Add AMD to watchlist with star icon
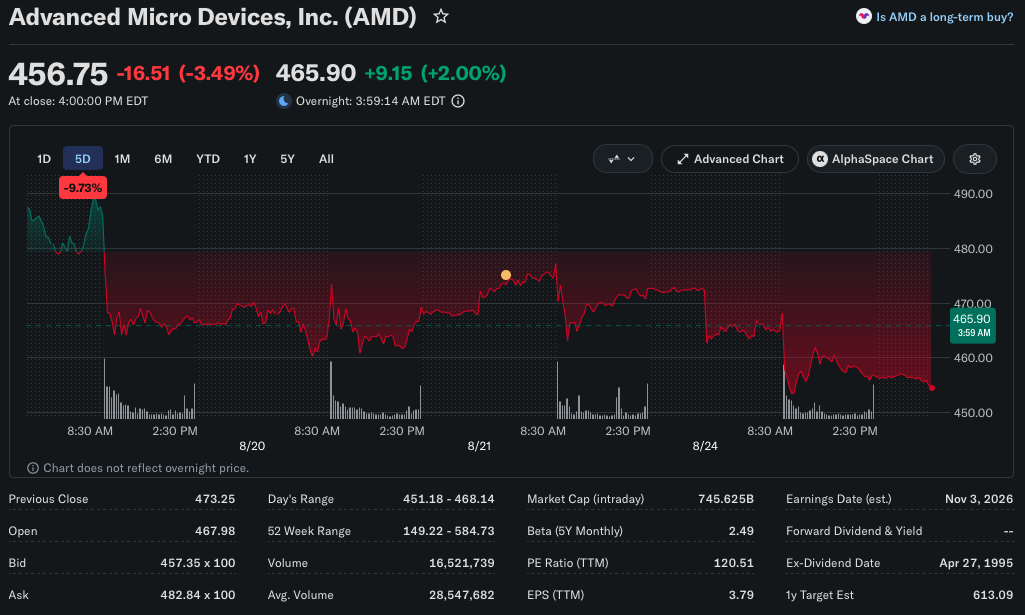The height and width of the screenshot is (615, 1025). coord(441,16)
